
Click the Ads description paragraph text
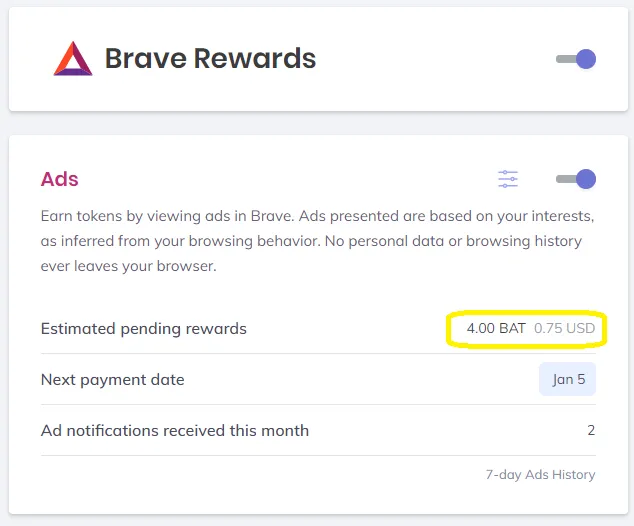click(x=317, y=241)
